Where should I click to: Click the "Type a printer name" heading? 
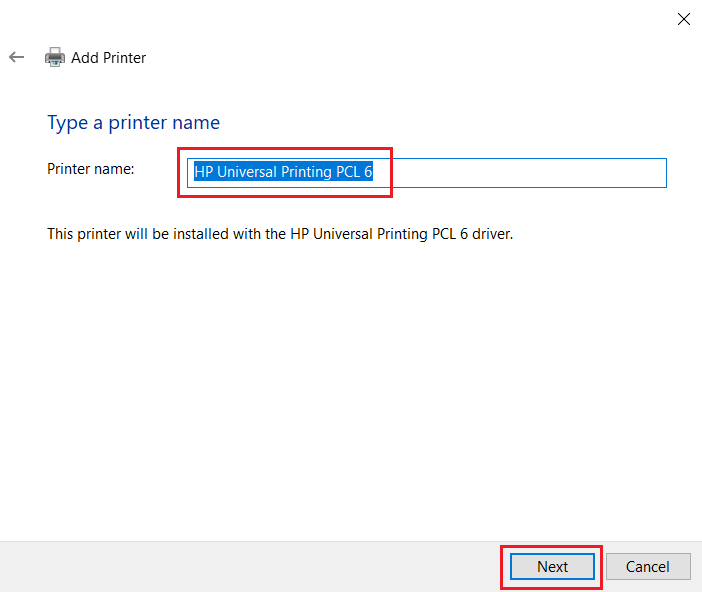tap(133, 123)
